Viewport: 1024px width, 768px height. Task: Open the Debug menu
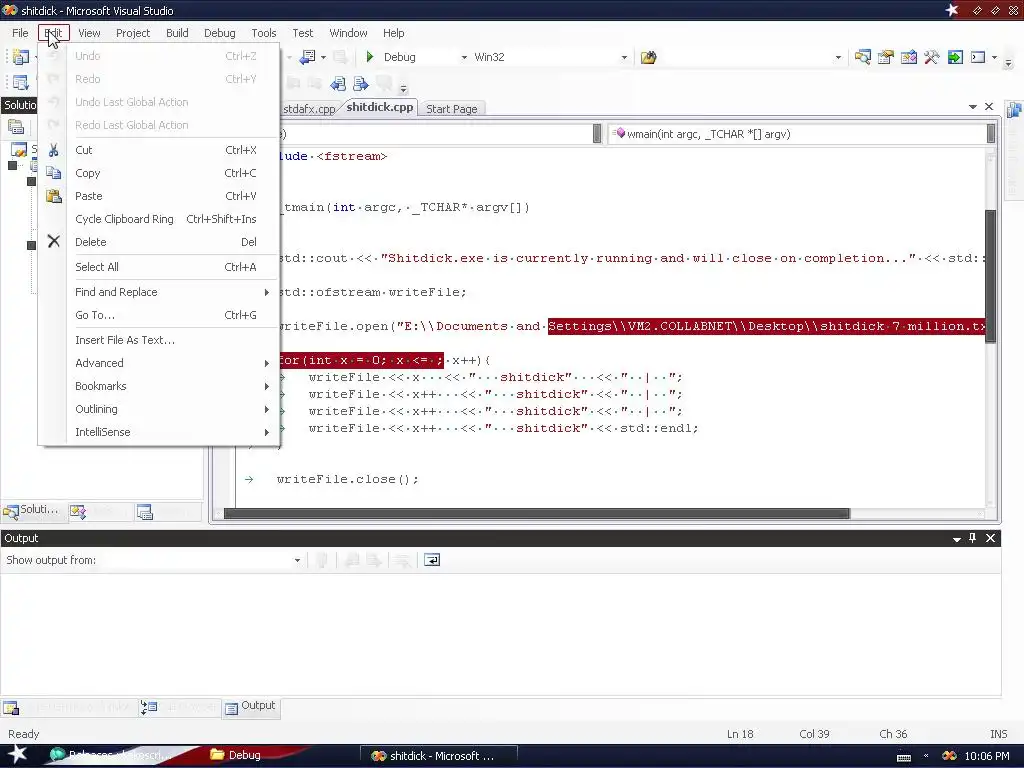point(219,33)
